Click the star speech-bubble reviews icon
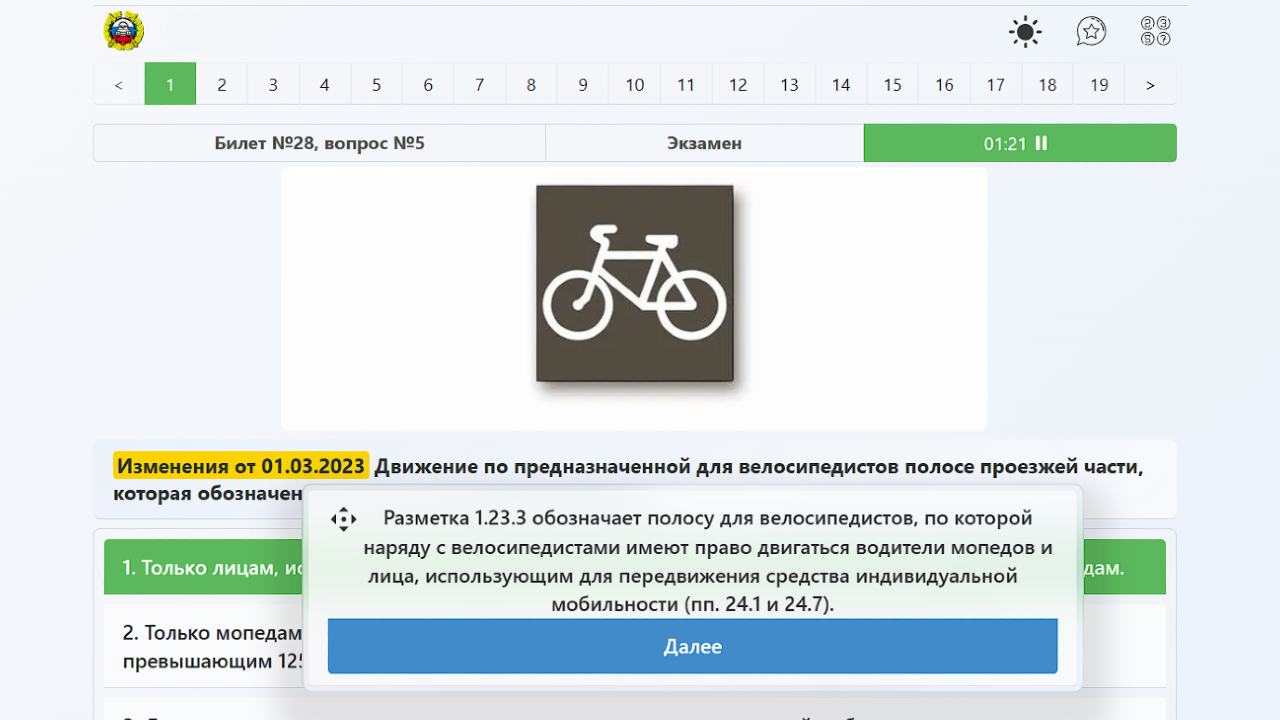Image resolution: width=1280 pixels, height=720 pixels. point(1092,31)
